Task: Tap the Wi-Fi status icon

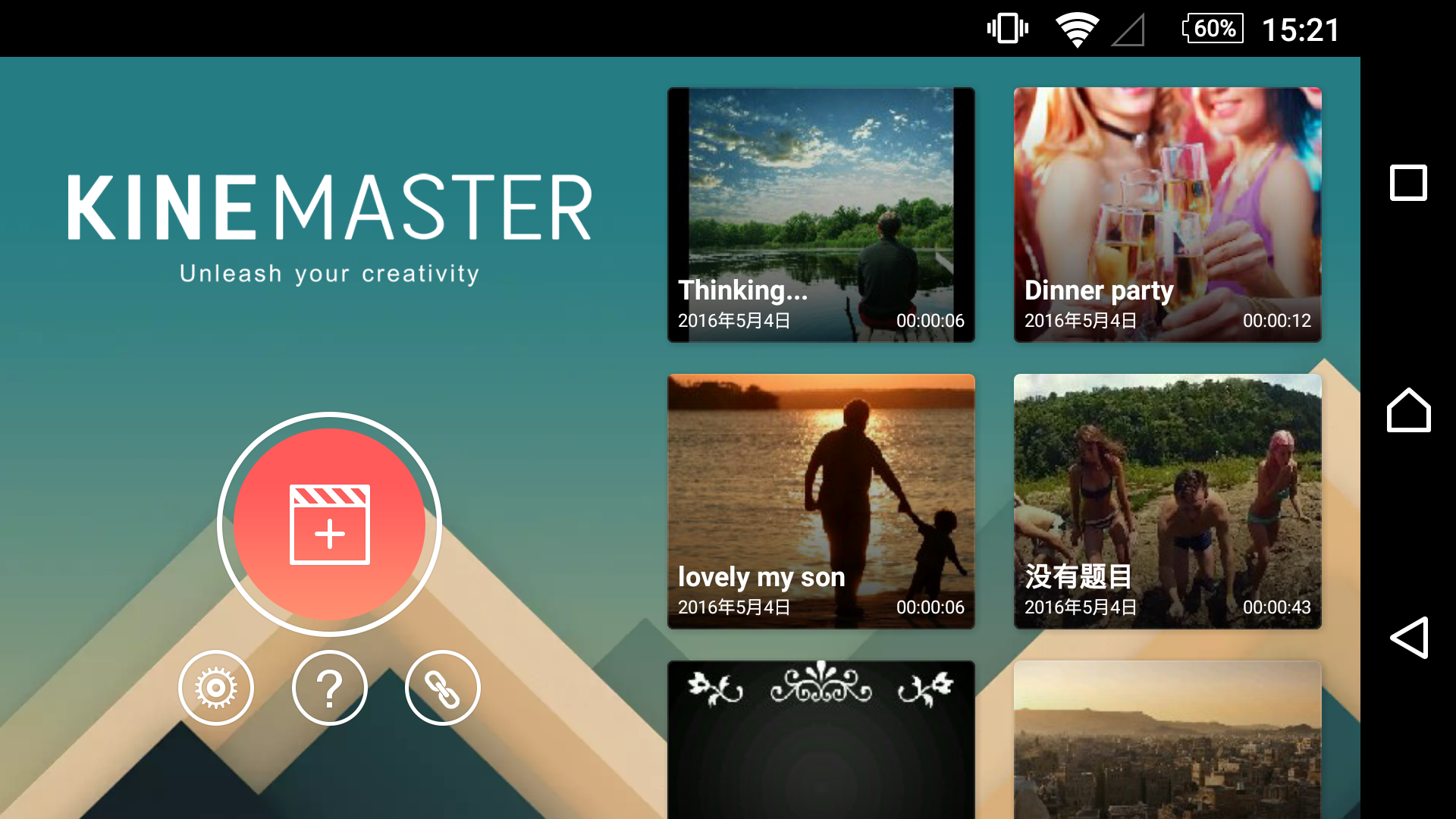Action: (1077, 30)
